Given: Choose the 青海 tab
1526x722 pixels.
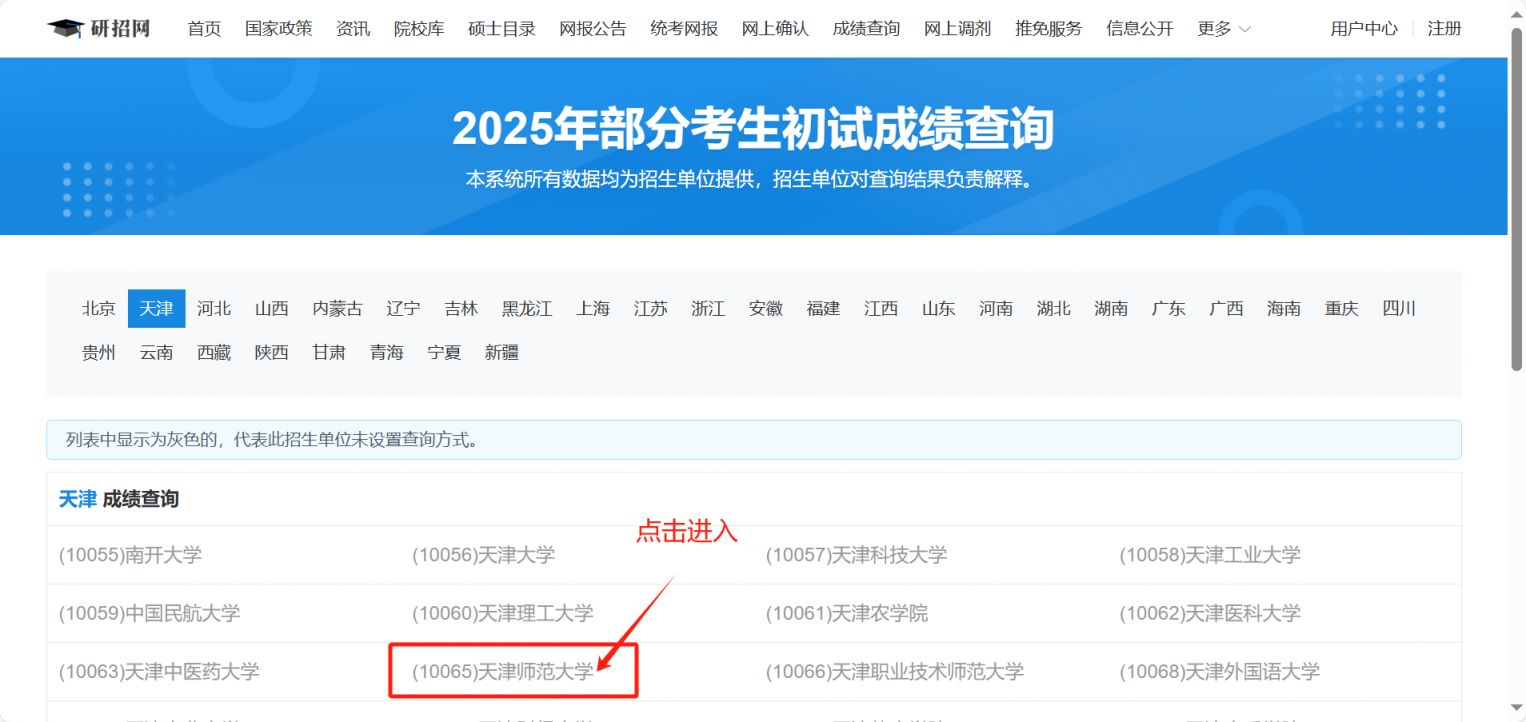Looking at the screenshot, I should click(387, 353).
